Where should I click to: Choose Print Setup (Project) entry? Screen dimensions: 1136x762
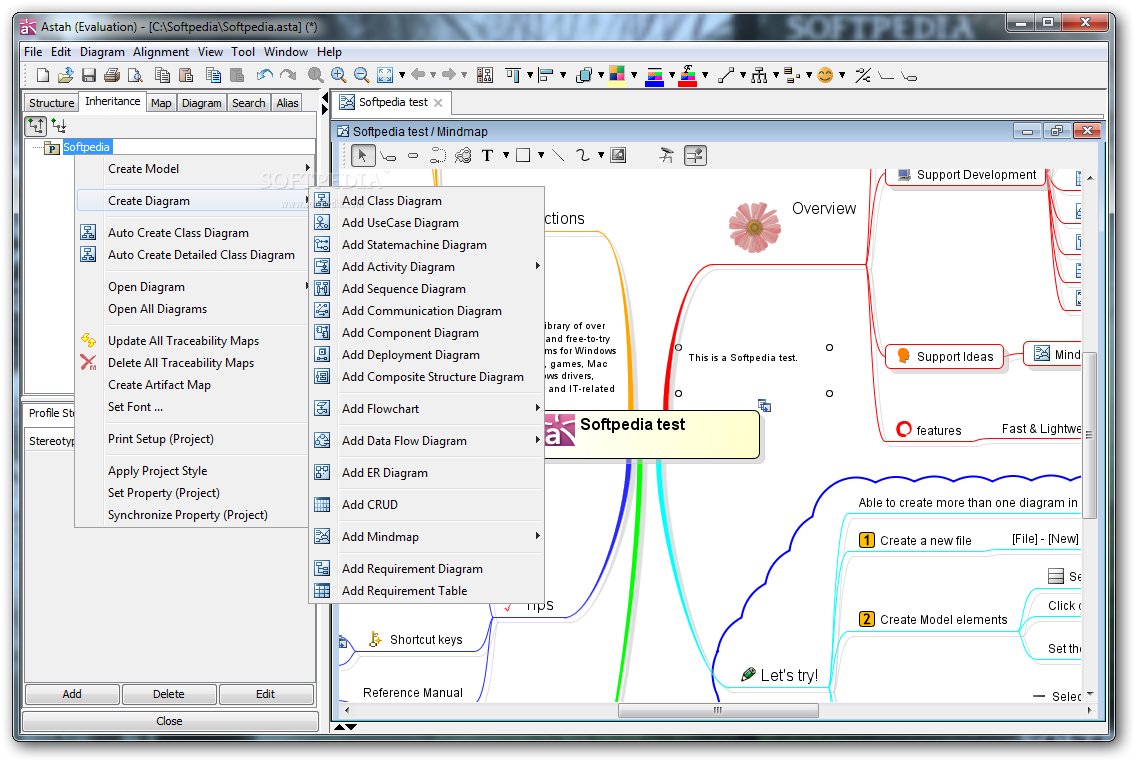coord(193,438)
